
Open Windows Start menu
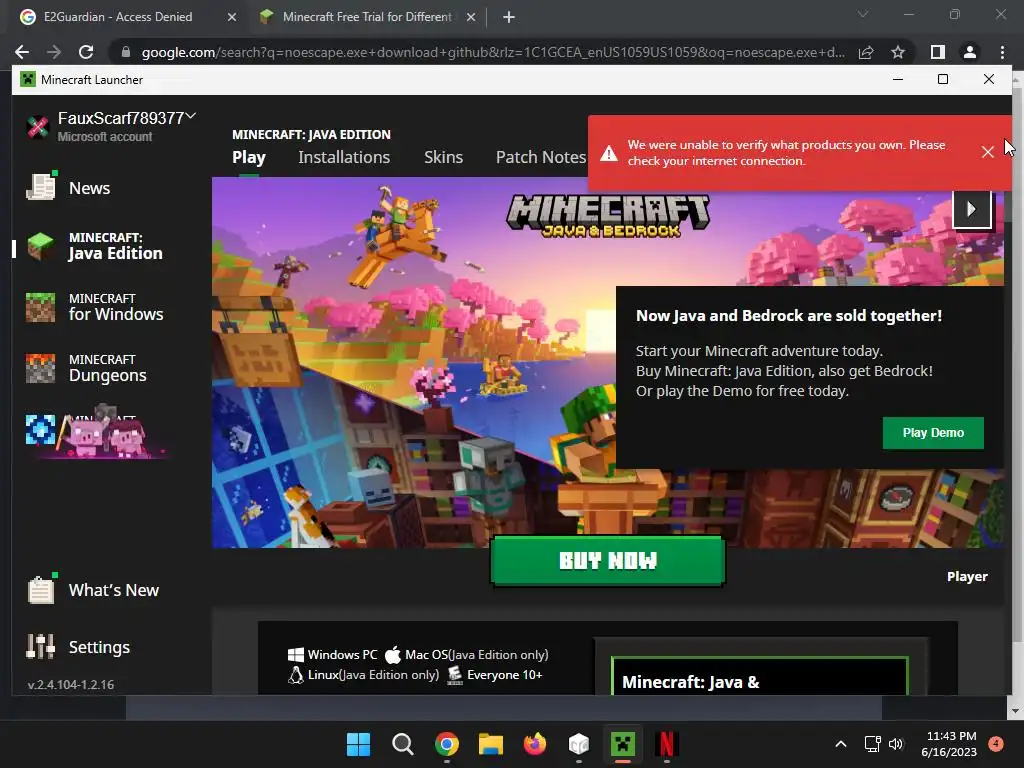point(358,744)
